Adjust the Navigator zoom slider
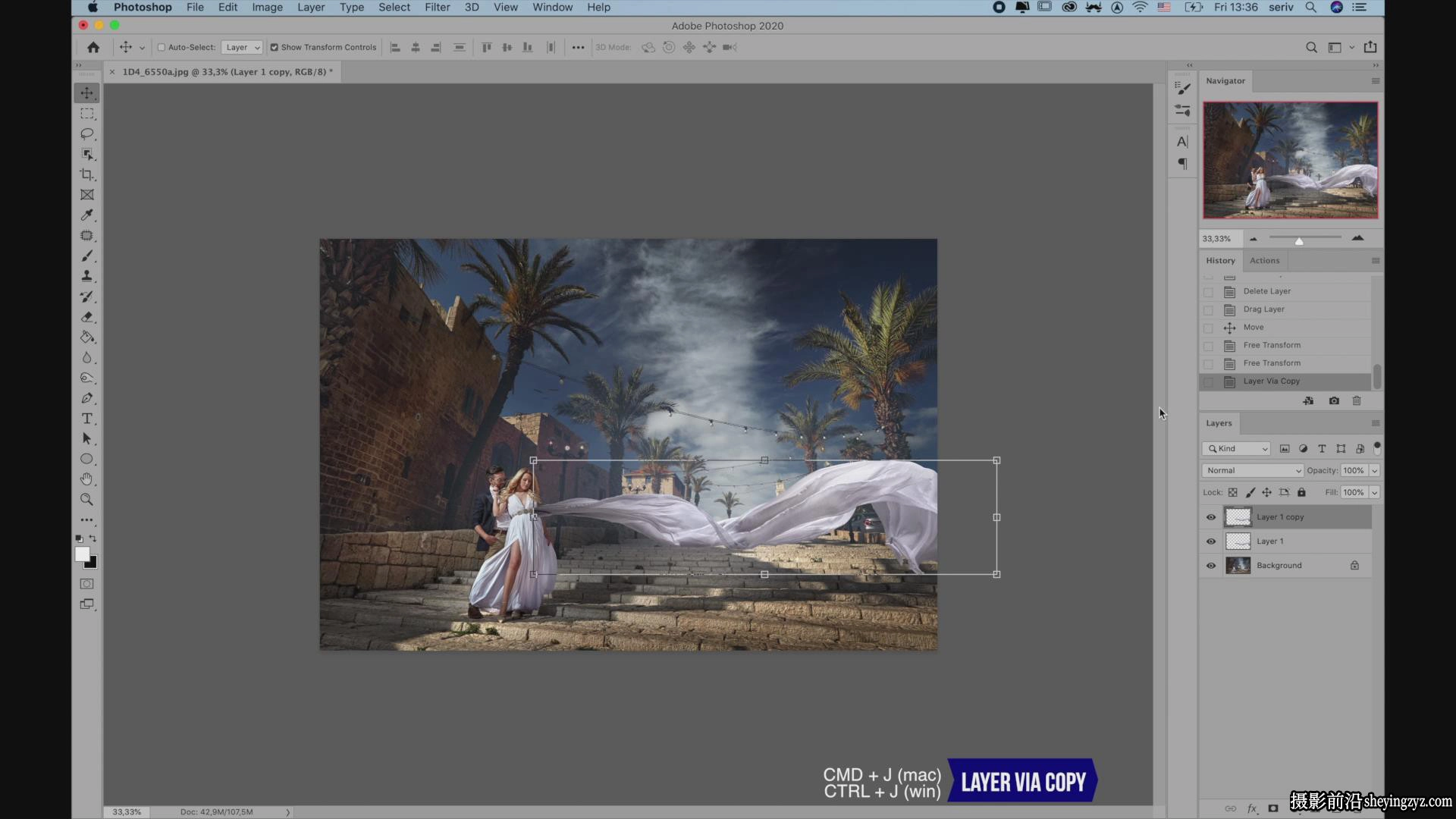 click(x=1299, y=240)
